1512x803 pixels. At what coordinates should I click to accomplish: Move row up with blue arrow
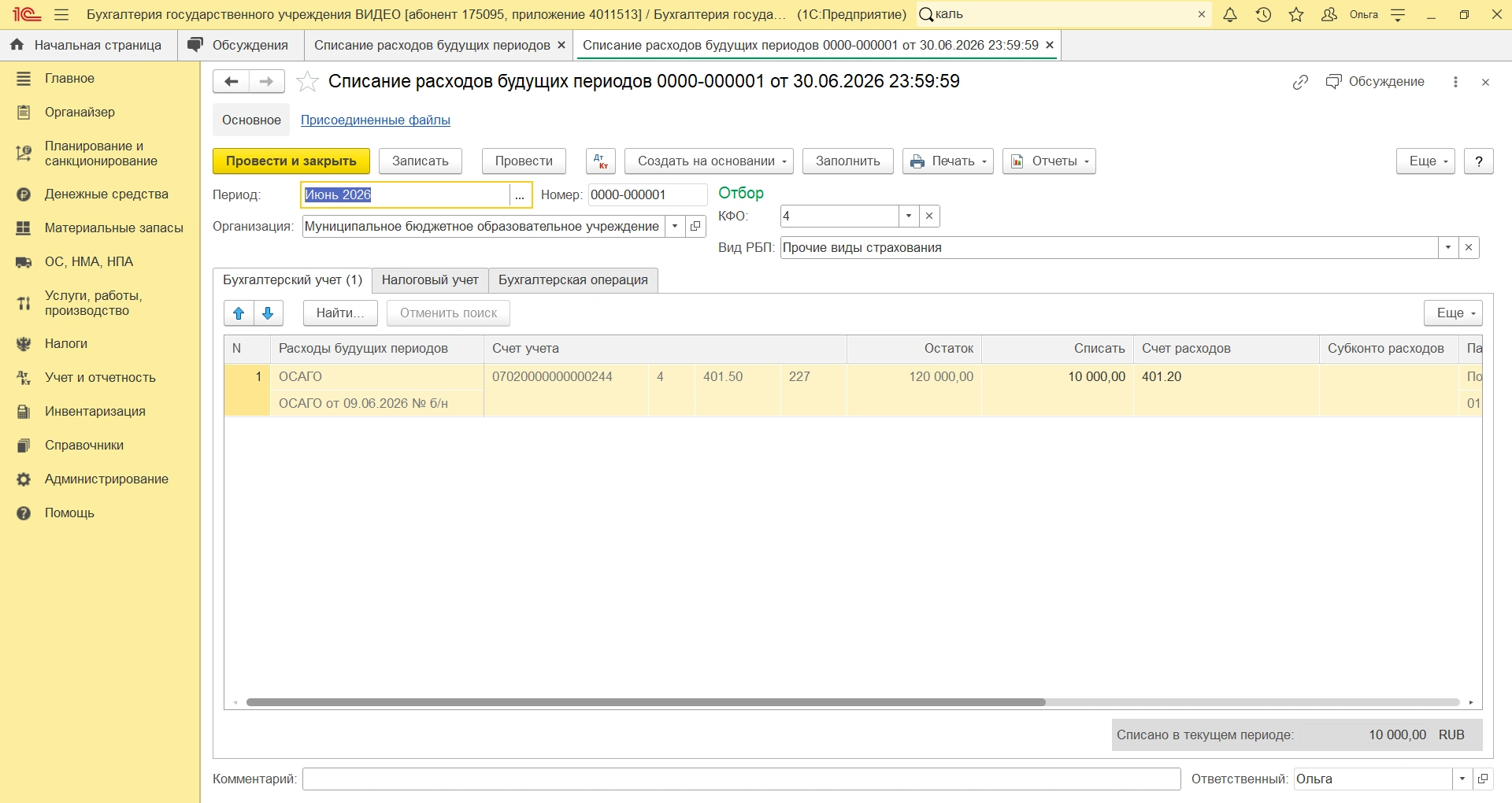click(x=239, y=313)
